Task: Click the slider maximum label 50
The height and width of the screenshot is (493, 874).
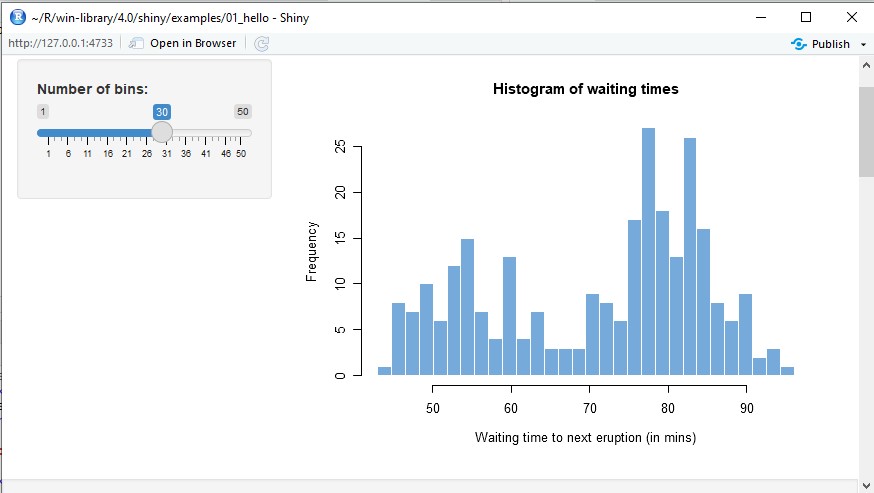Action: click(x=242, y=111)
